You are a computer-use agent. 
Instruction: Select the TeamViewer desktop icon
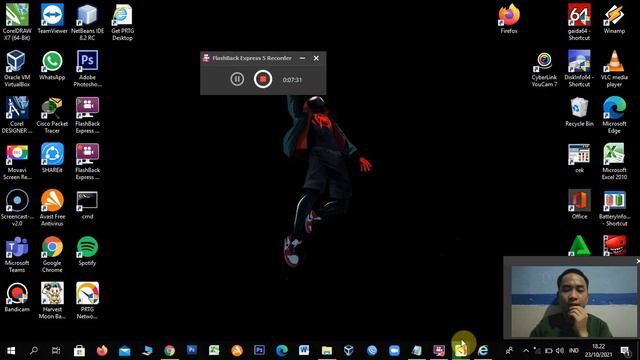click(52, 19)
